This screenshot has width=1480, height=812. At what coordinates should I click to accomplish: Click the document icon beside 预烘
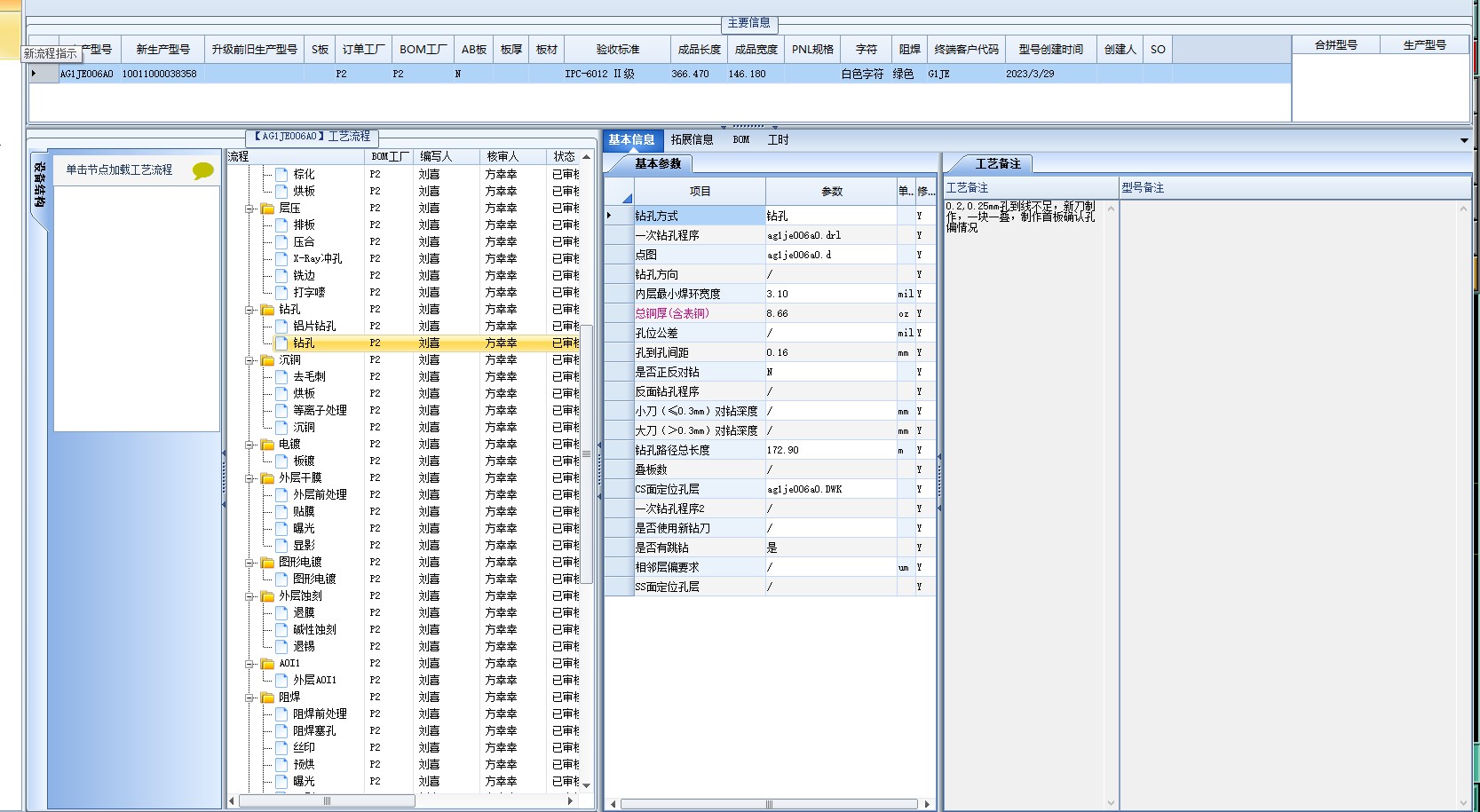click(281, 765)
